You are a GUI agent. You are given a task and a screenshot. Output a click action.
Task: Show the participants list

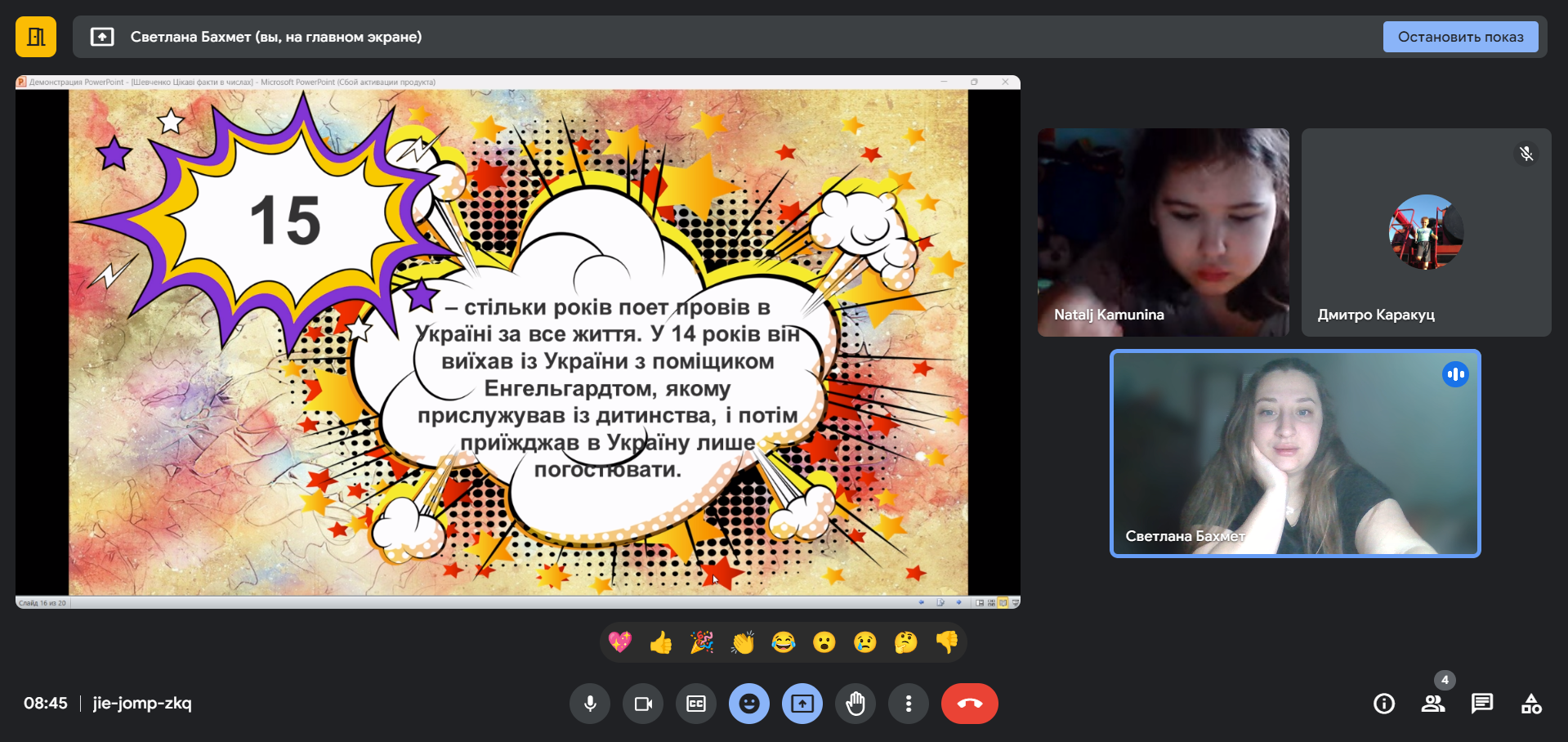coord(1433,704)
